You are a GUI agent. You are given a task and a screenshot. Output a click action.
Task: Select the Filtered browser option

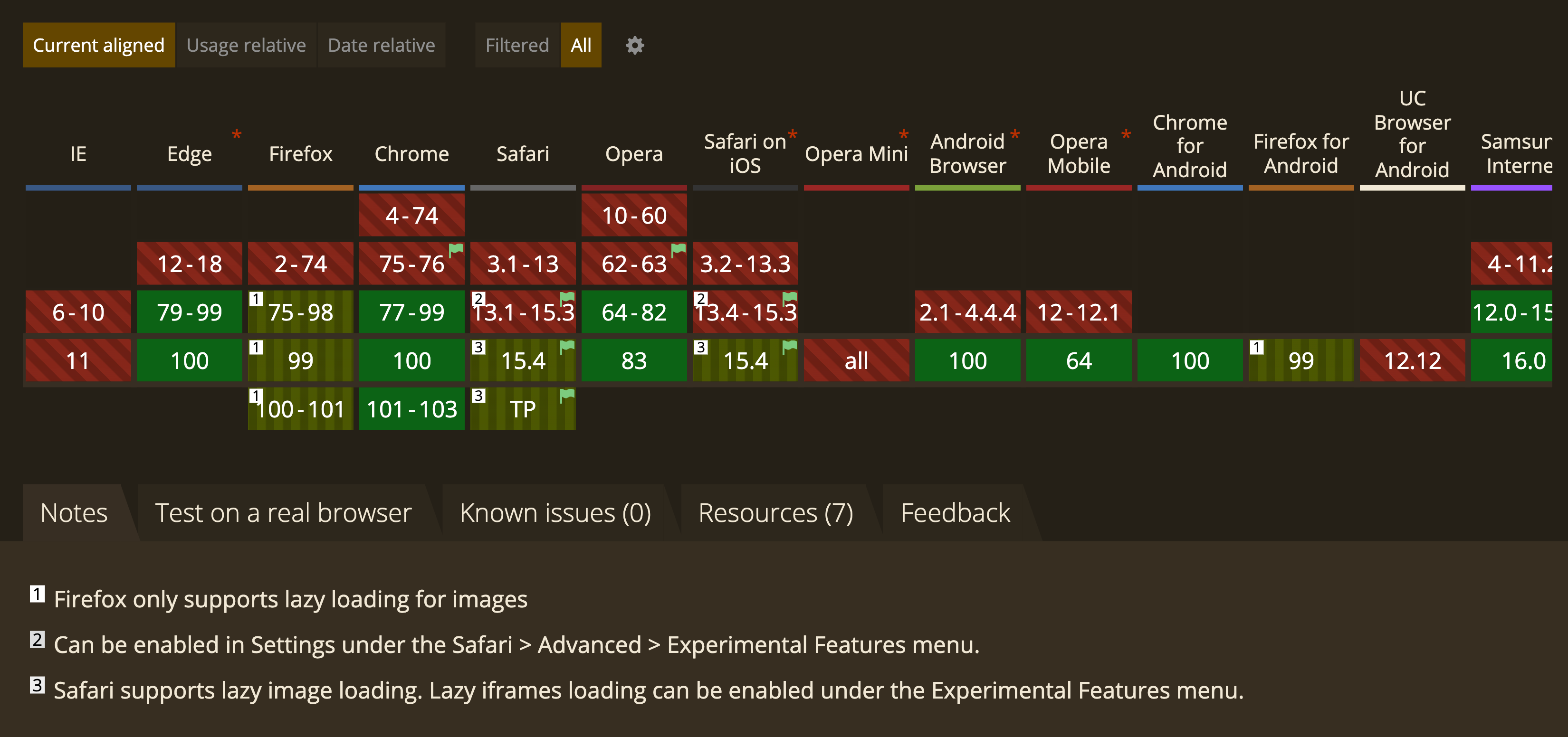pos(517,45)
